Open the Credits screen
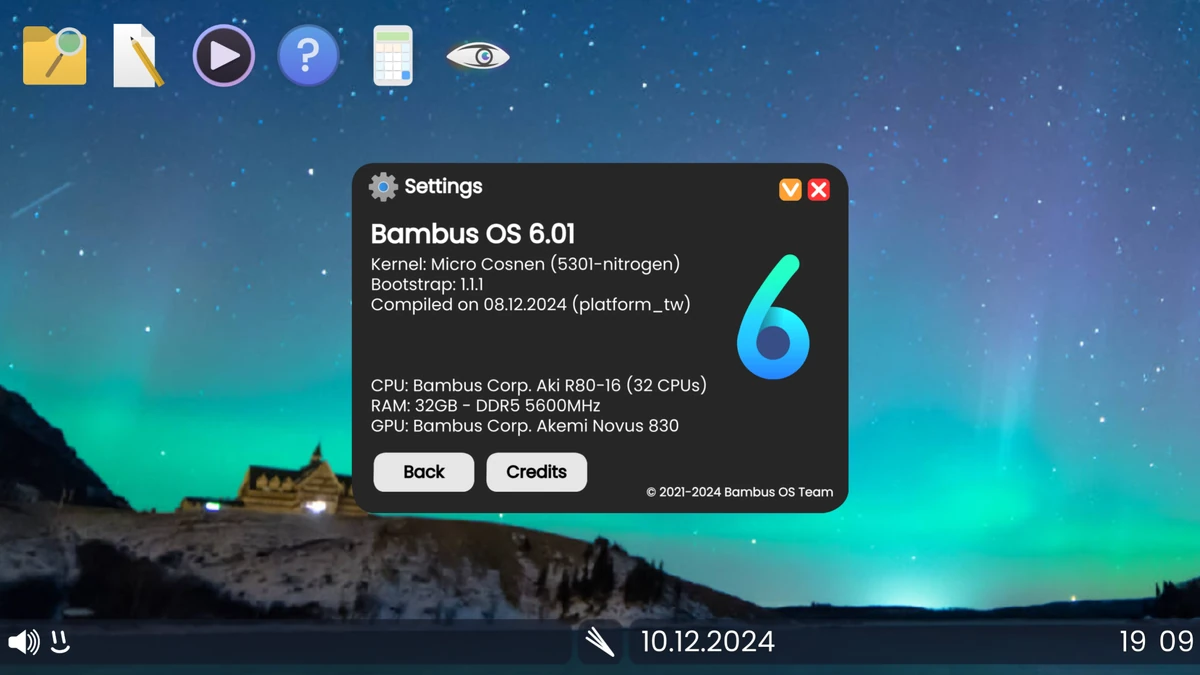Screen dimensions: 1200x675 click(536, 472)
